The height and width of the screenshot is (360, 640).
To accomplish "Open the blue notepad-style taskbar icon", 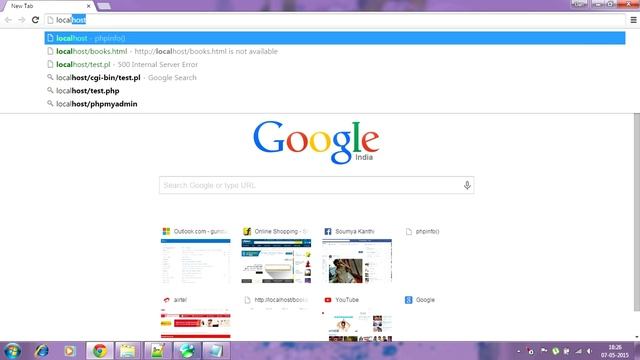I will pos(216,351).
